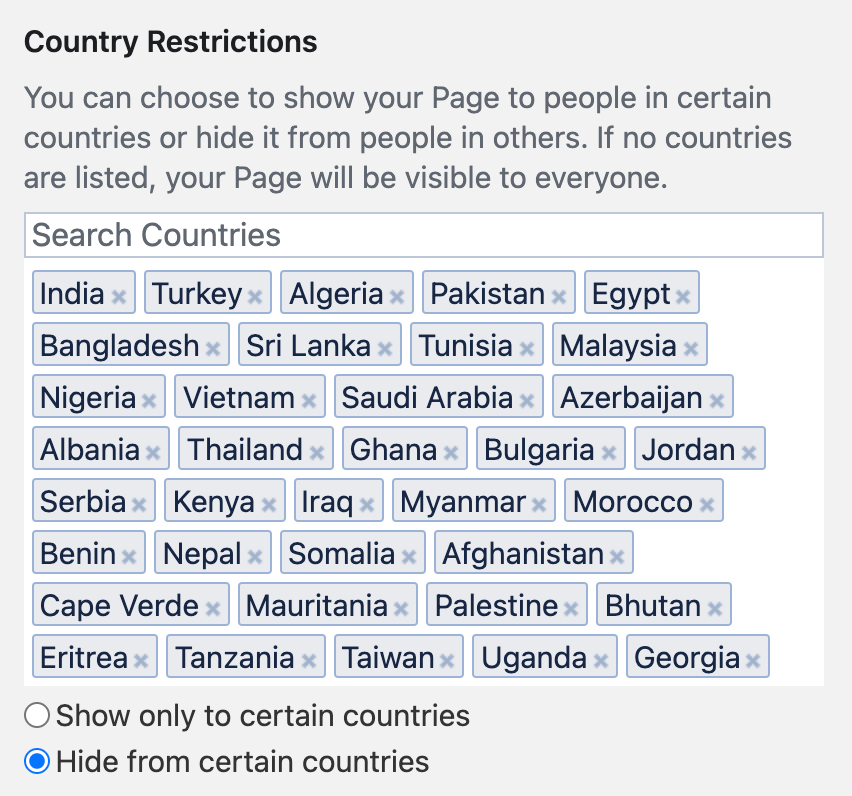Remove Saudi Arabia from the list
The height and width of the screenshot is (796, 852).
click(527, 400)
